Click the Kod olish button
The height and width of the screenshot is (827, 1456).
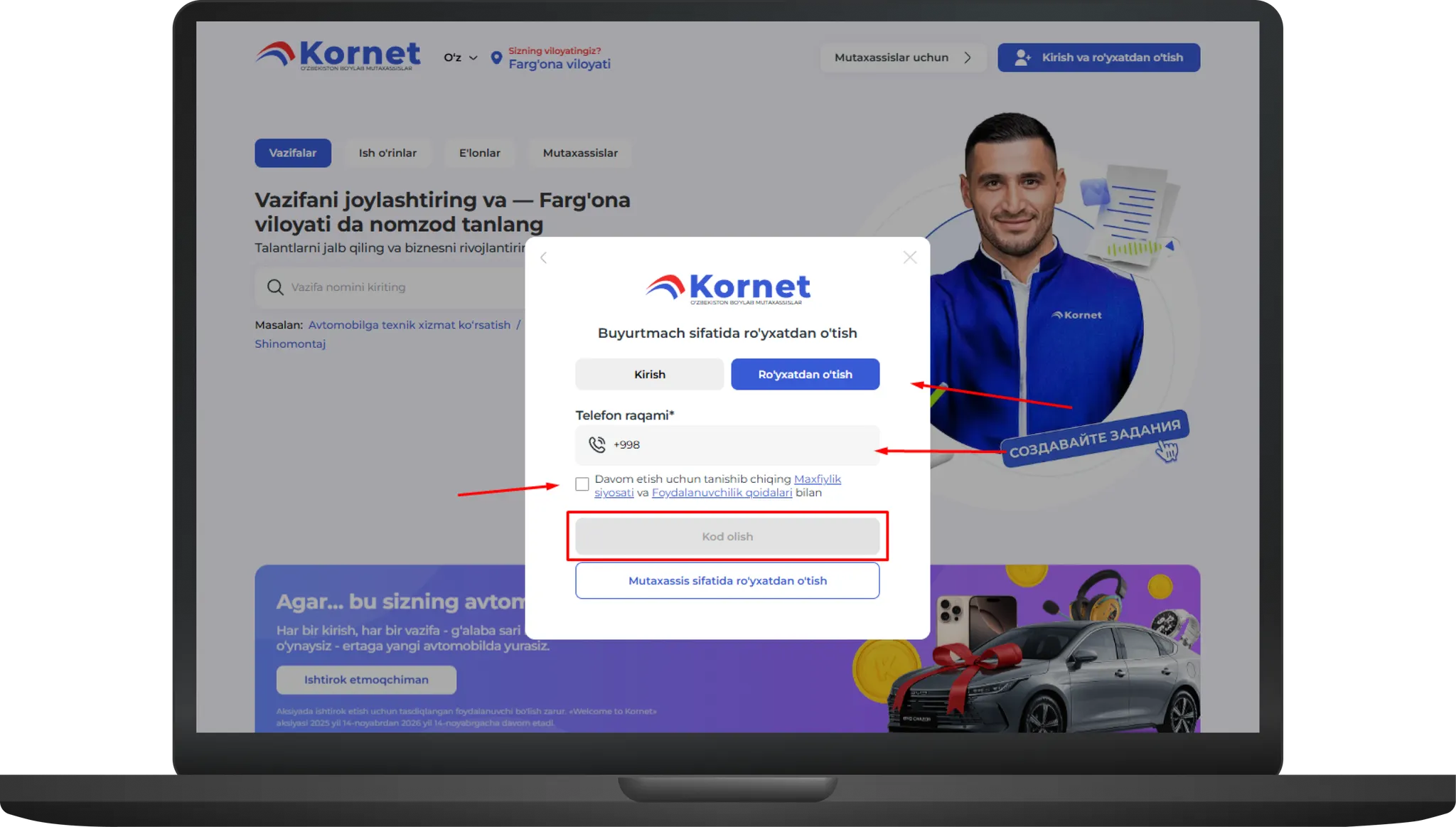[x=727, y=536]
